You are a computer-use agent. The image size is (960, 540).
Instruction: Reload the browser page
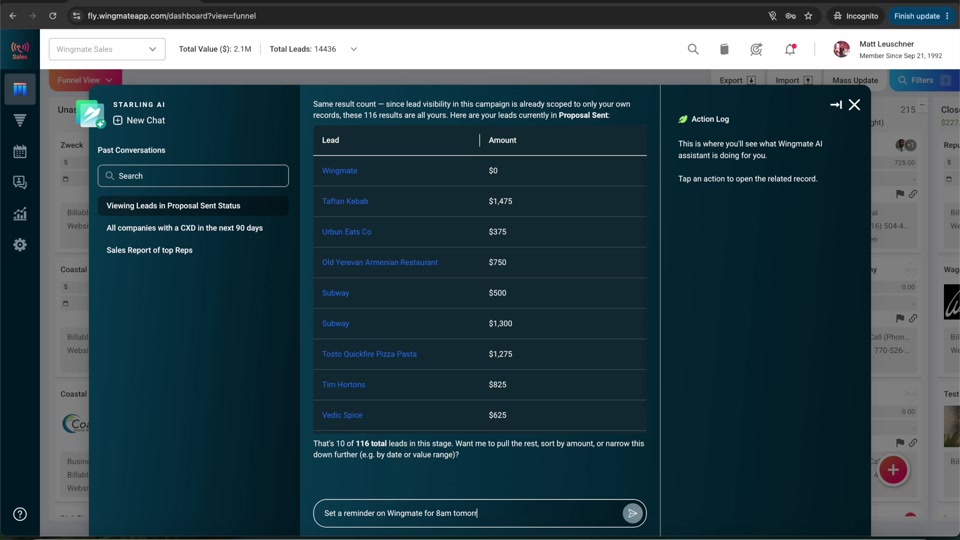pyautogui.click(x=53, y=16)
